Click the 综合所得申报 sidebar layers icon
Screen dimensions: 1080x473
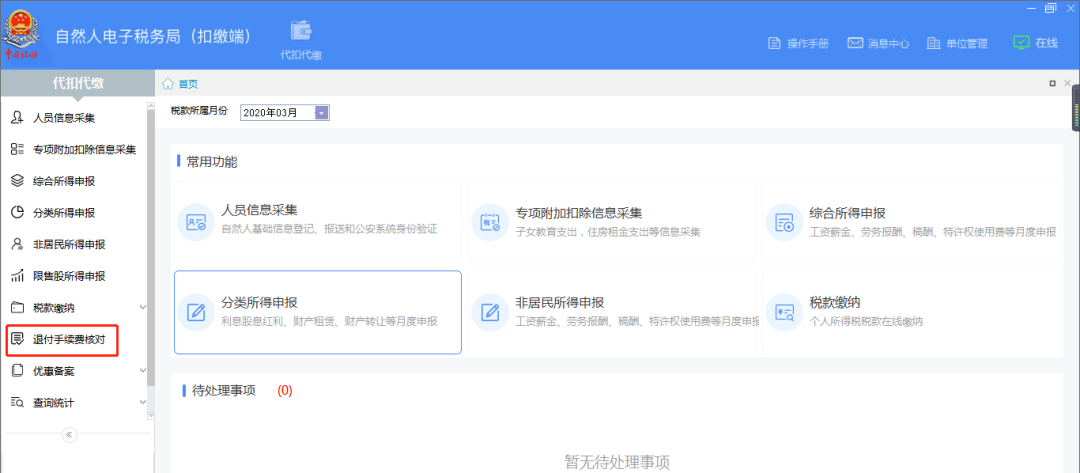(18, 181)
